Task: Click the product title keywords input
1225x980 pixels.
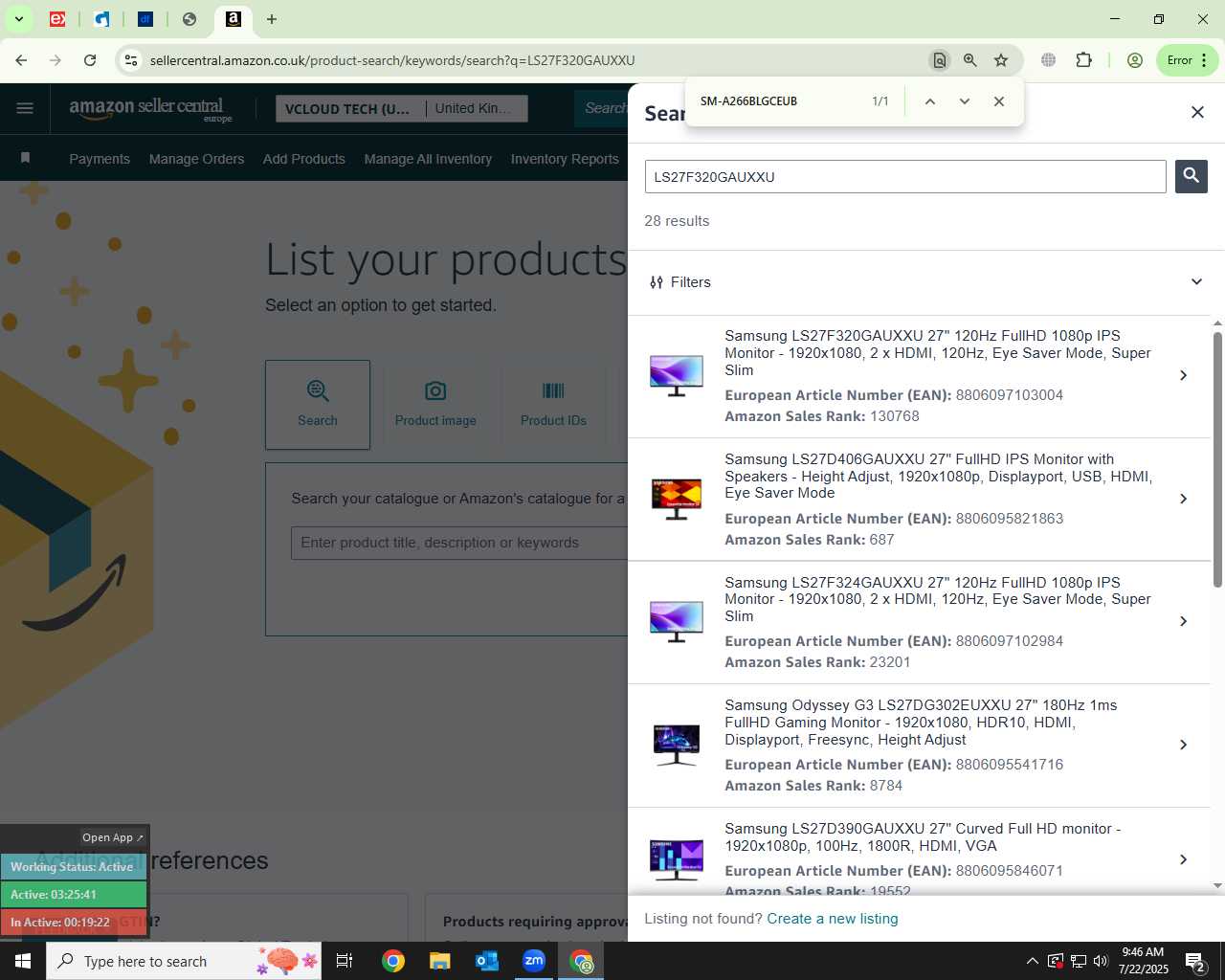Action: (459, 543)
